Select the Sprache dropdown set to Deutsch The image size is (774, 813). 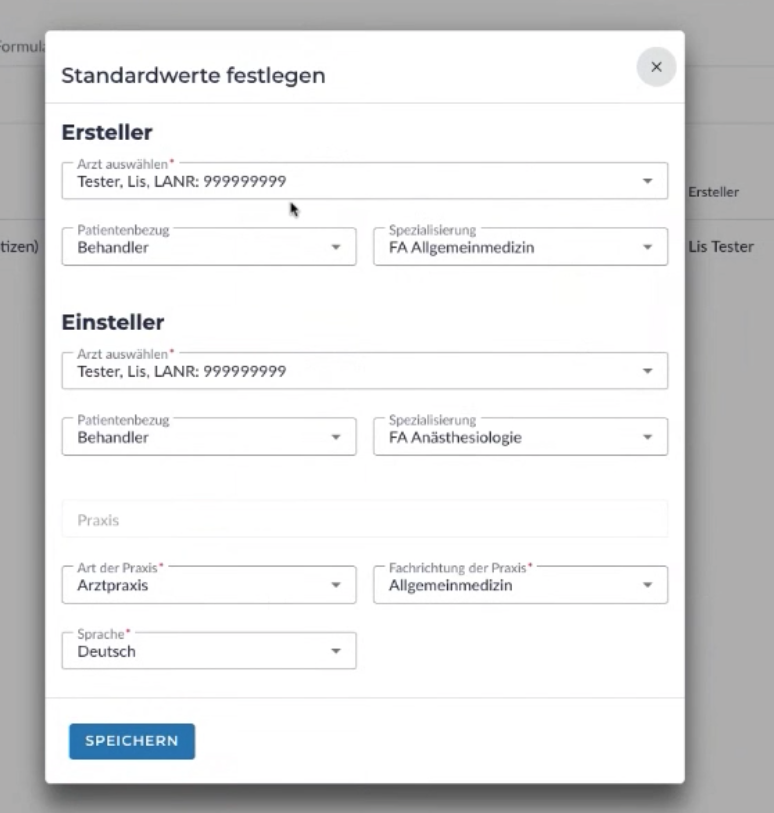click(200, 651)
